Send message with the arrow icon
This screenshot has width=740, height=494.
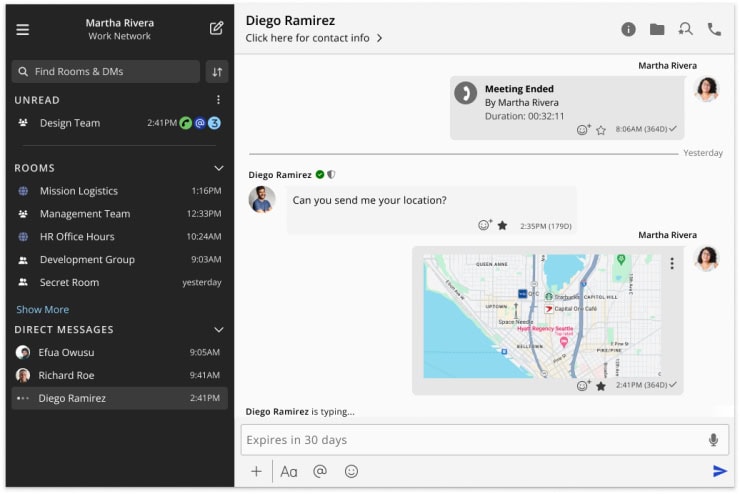click(x=719, y=471)
